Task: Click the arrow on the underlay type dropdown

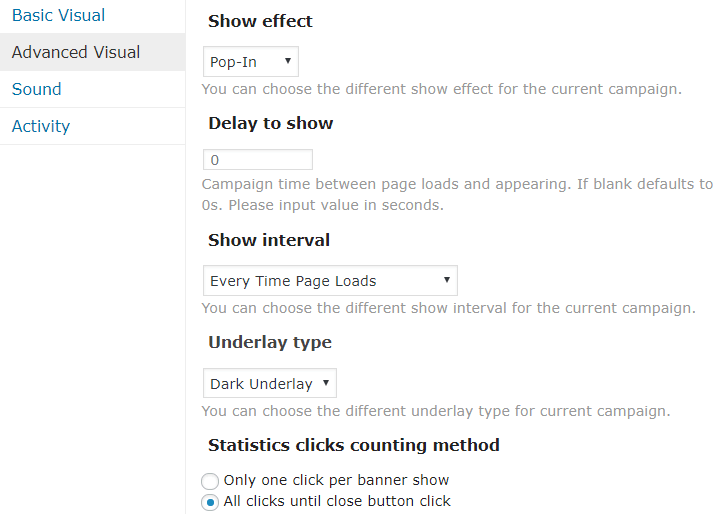Action: (x=326, y=384)
